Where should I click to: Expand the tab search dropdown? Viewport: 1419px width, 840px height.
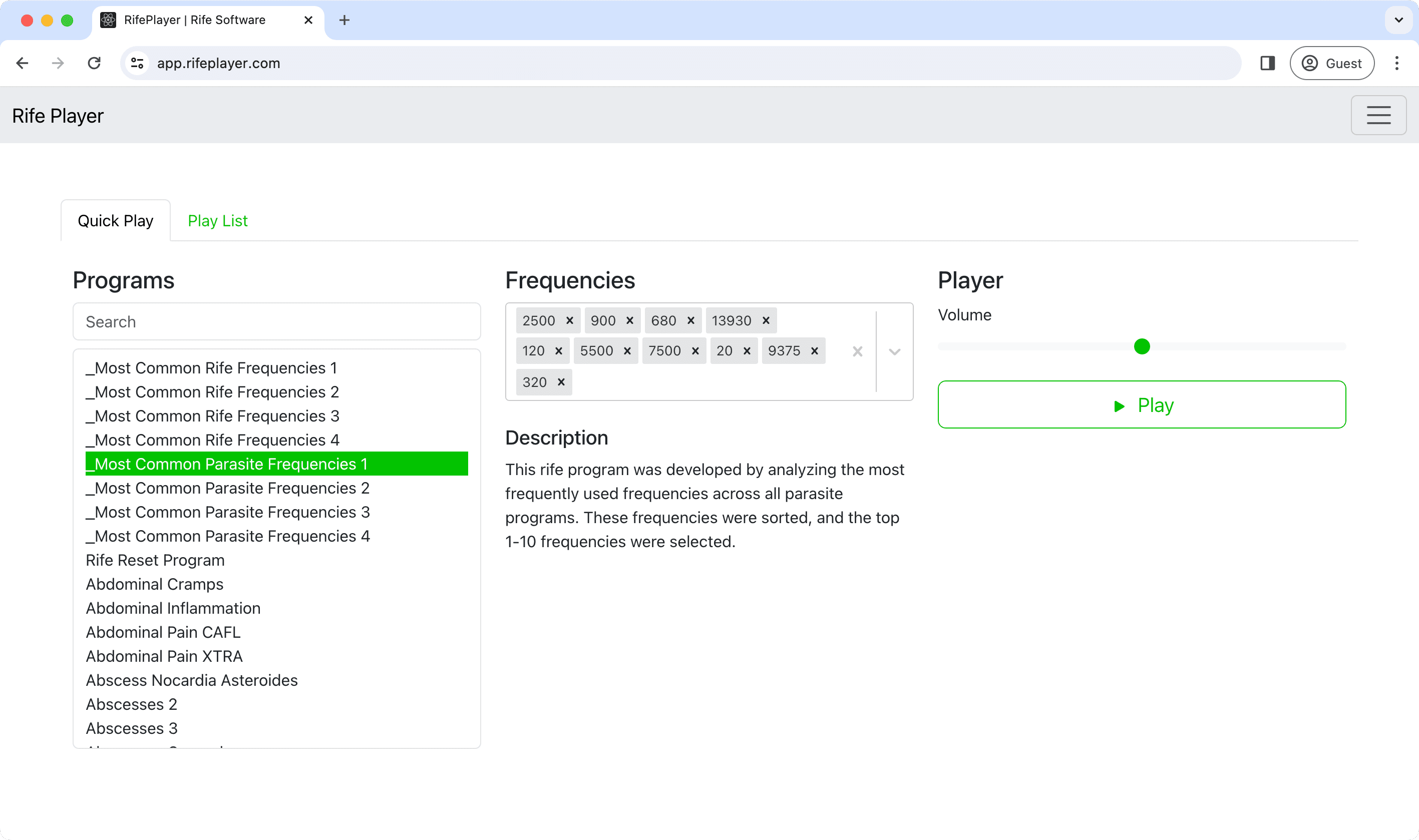coord(1398,21)
